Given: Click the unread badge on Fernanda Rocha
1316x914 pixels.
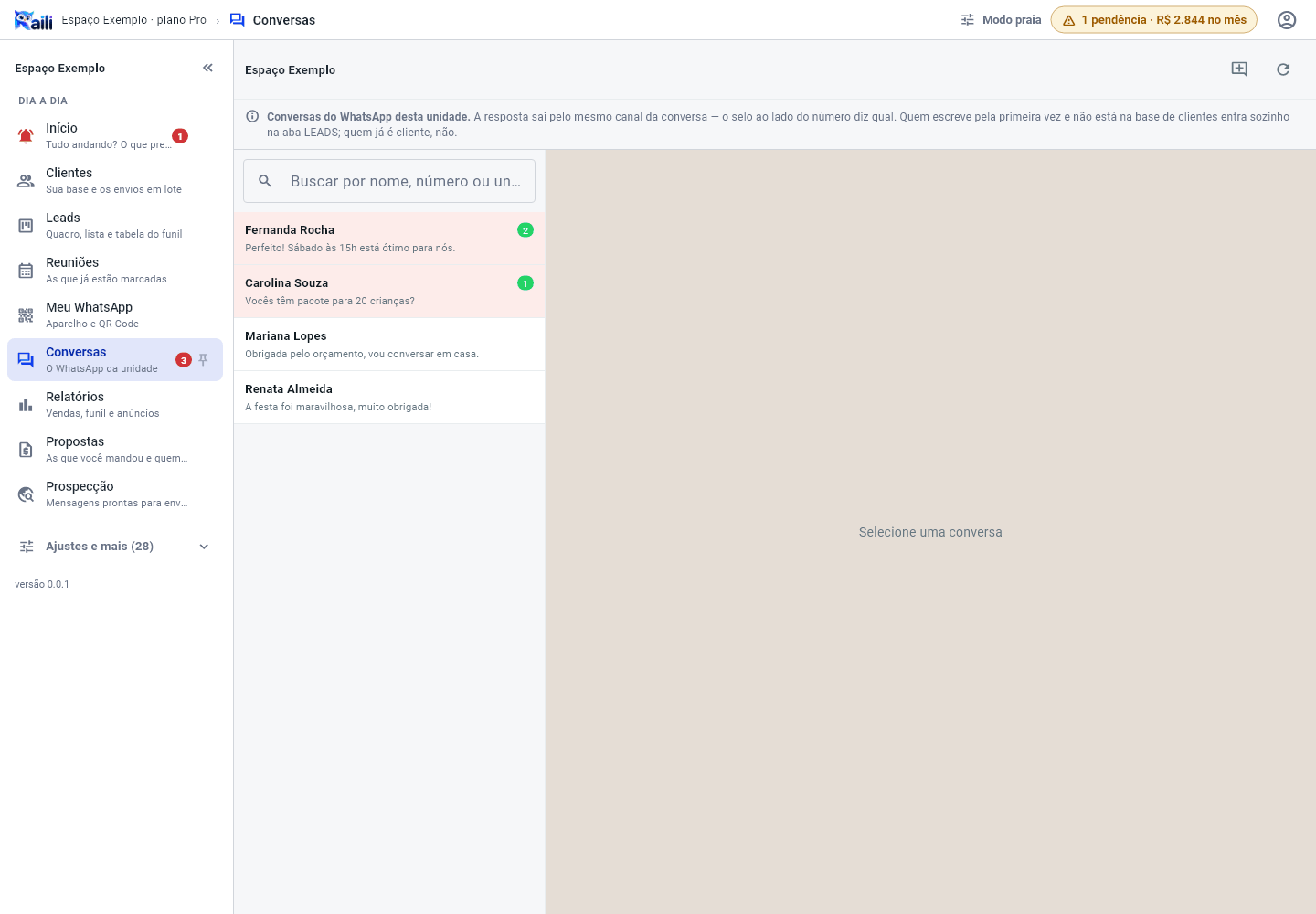Looking at the screenshot, I should coord(525,230).
